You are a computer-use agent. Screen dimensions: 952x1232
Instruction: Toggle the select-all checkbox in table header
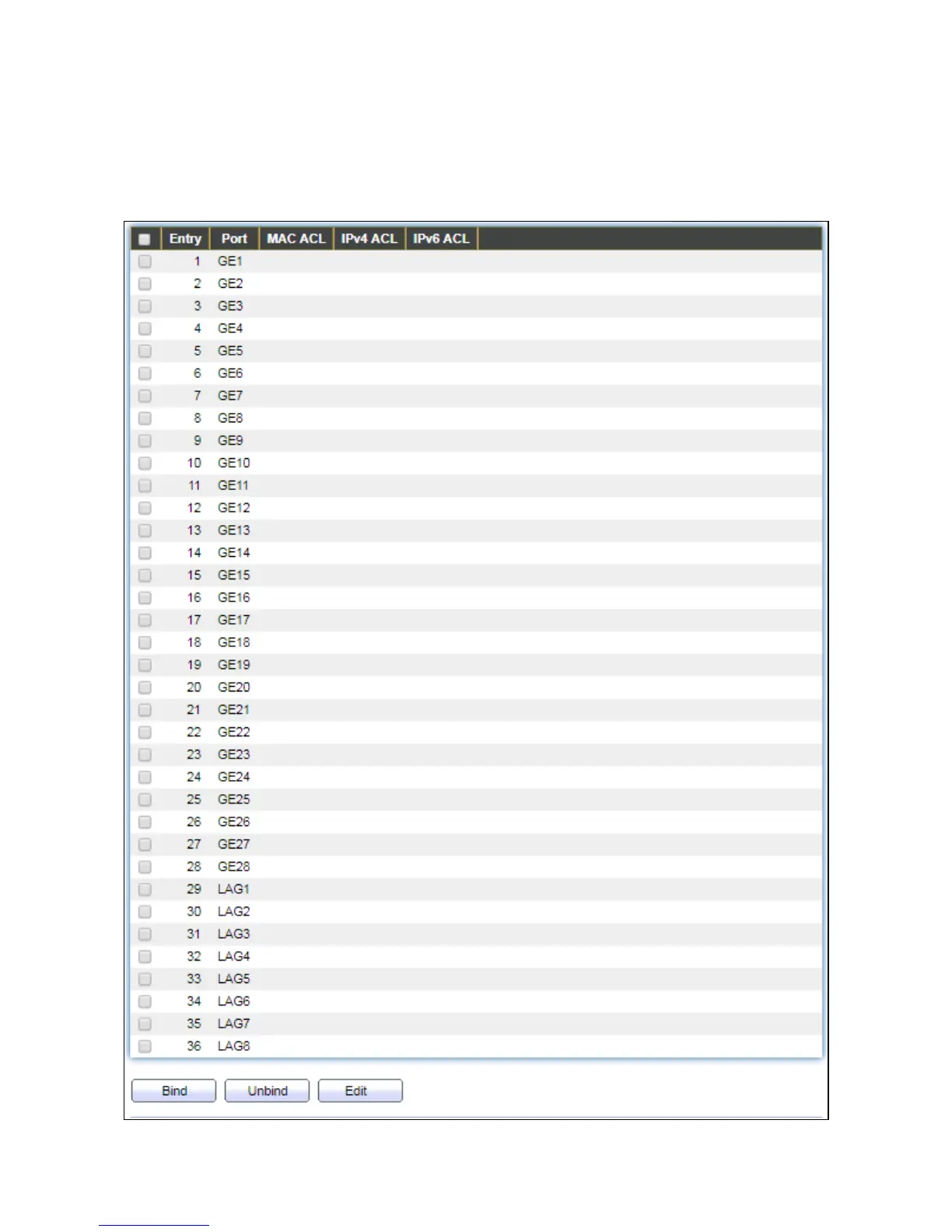(x=145, y=239)
